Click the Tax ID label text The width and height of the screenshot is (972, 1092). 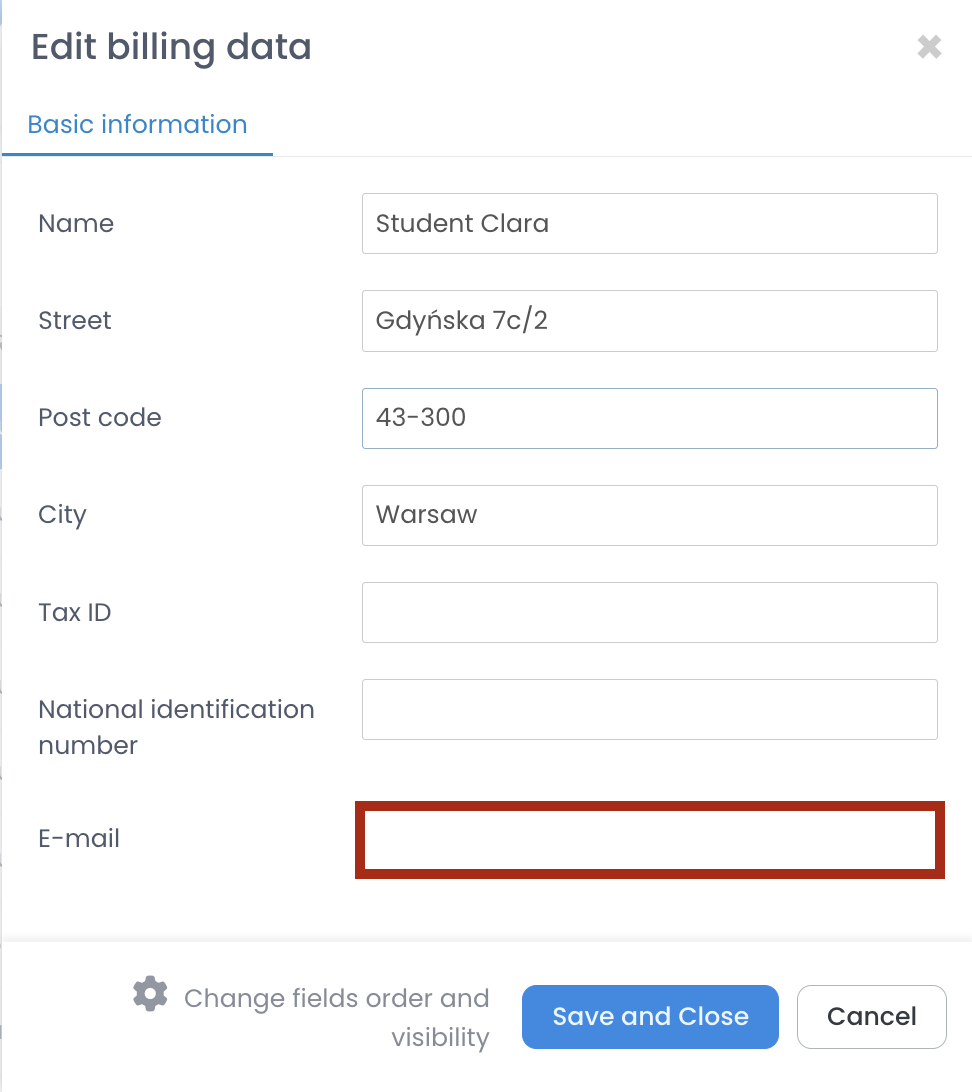(x=75, y=612)
